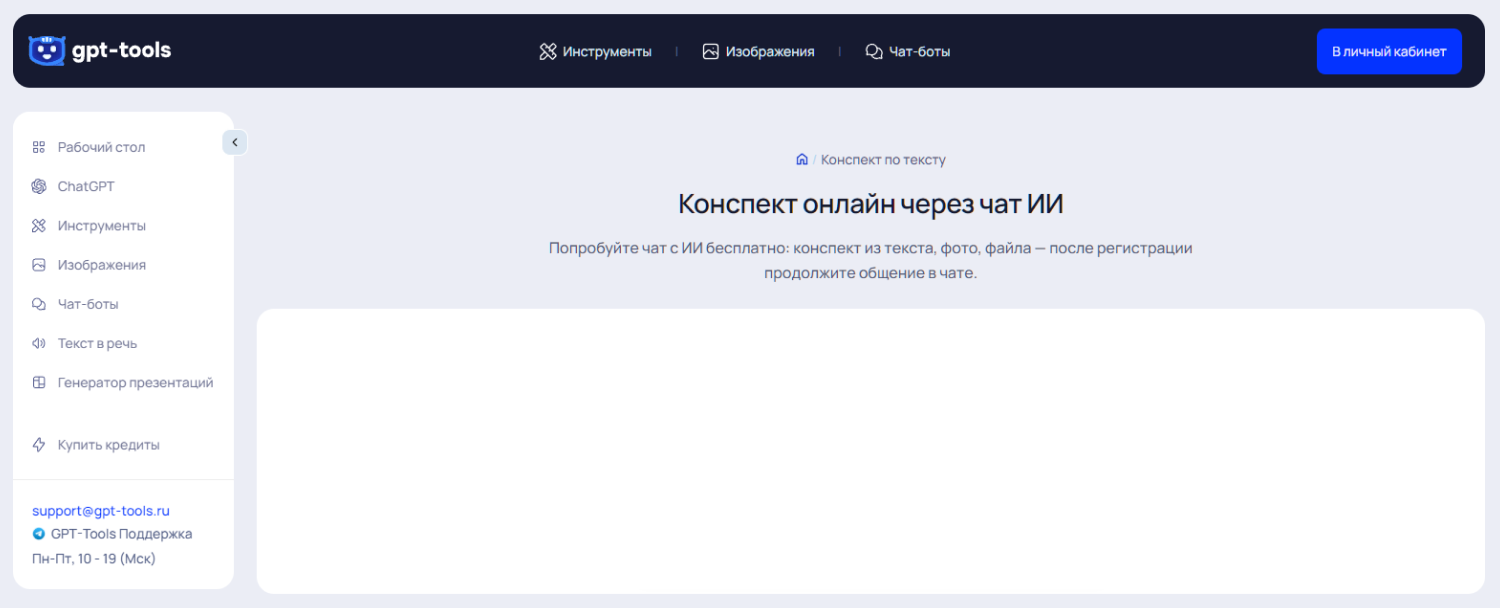Image resolution: width=1500 pixels, height=608 pixels.
Task: Click the Купить кредиты lightning icon
Action: click(38, 445)
